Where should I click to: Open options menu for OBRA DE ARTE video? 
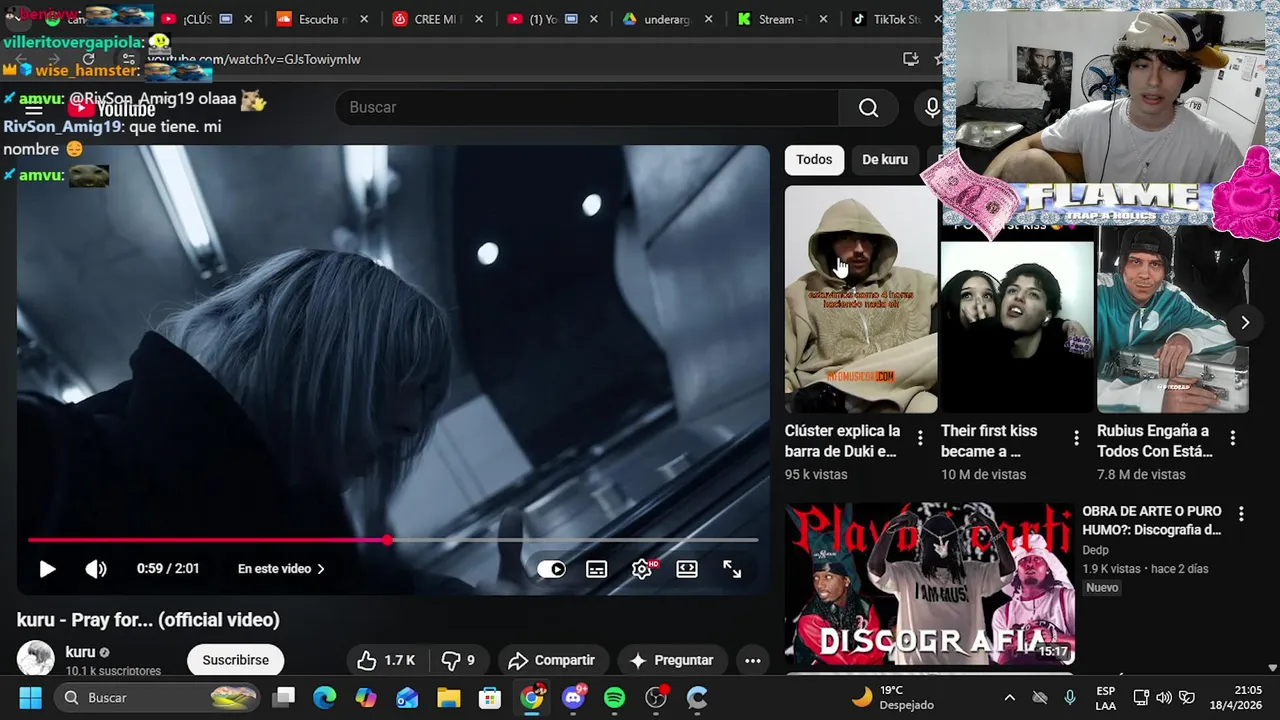(1241, 514)
